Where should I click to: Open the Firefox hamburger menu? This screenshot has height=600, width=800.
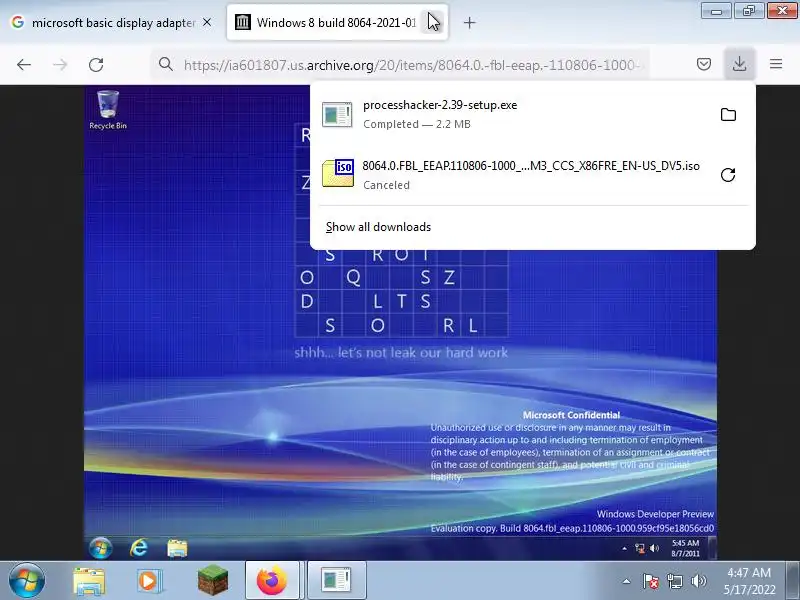[x=776, y=64]
